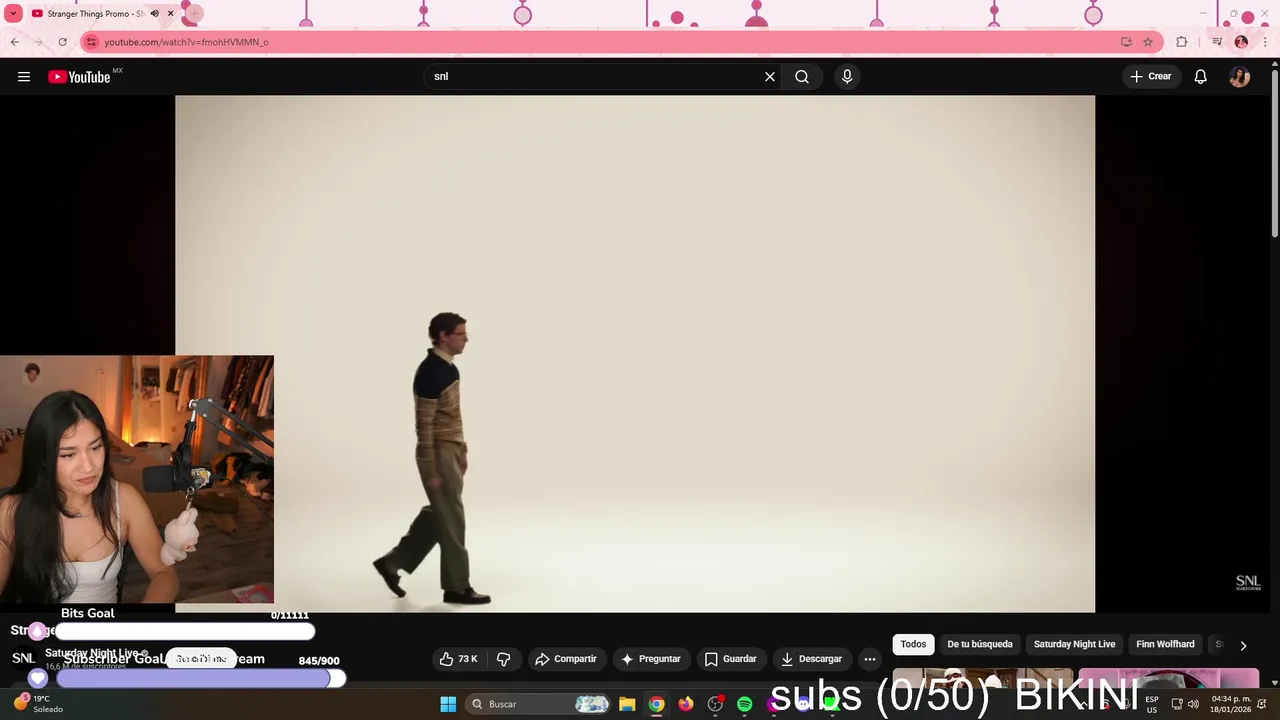Download the video with Descargar
Viewport: 1280px width, 720px height.
tap(812, 659)
